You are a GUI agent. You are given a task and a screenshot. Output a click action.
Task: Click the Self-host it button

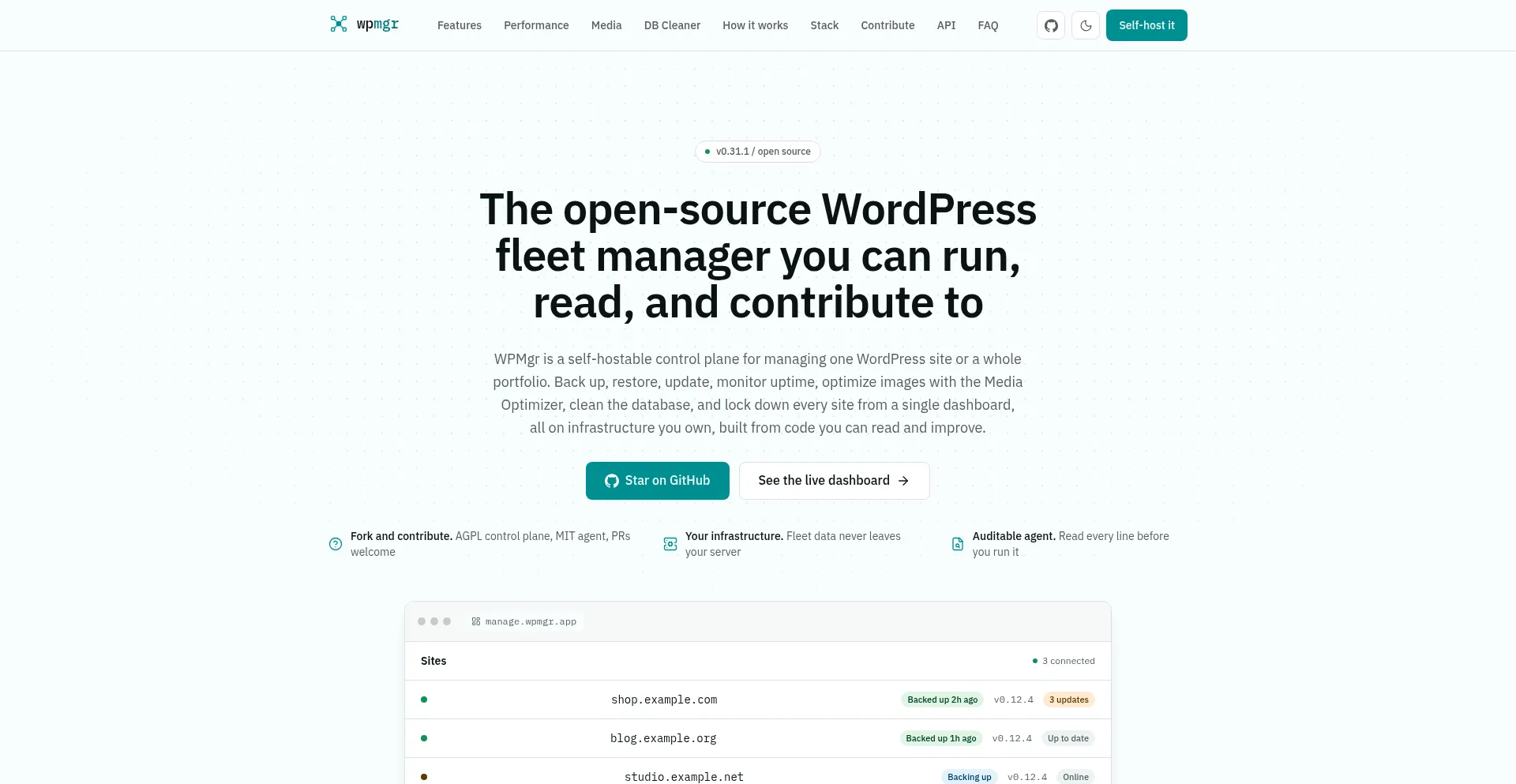[x=1146, y=25]
